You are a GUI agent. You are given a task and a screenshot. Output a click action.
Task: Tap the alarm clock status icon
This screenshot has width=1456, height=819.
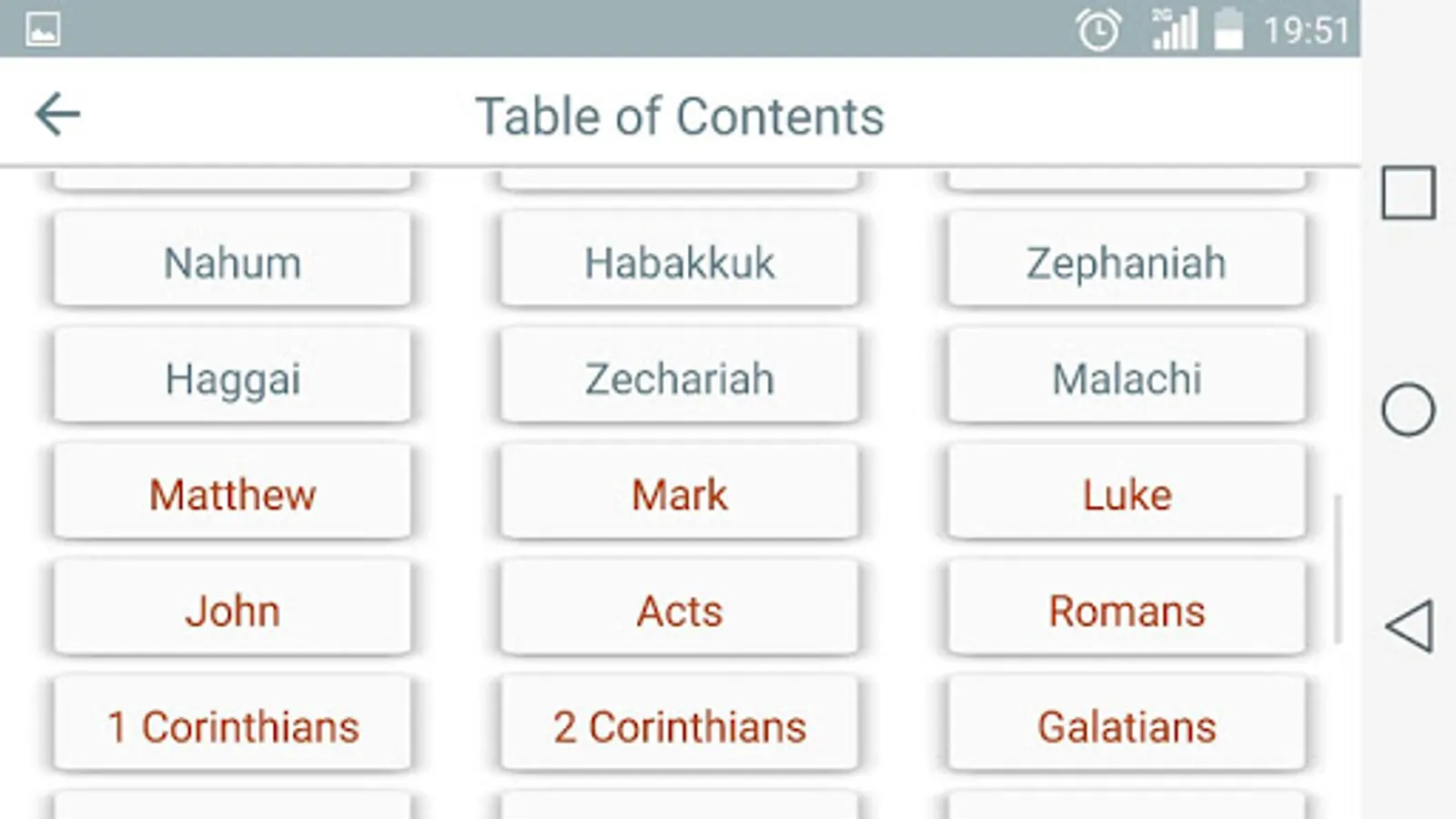1098,30
